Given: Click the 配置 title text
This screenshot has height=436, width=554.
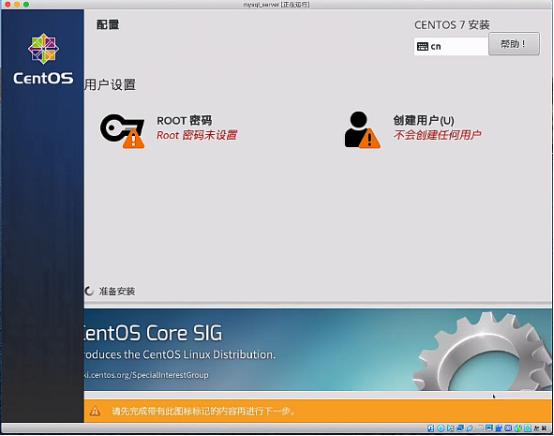Looking at the screenshot, I should click(x=108, y=25).
